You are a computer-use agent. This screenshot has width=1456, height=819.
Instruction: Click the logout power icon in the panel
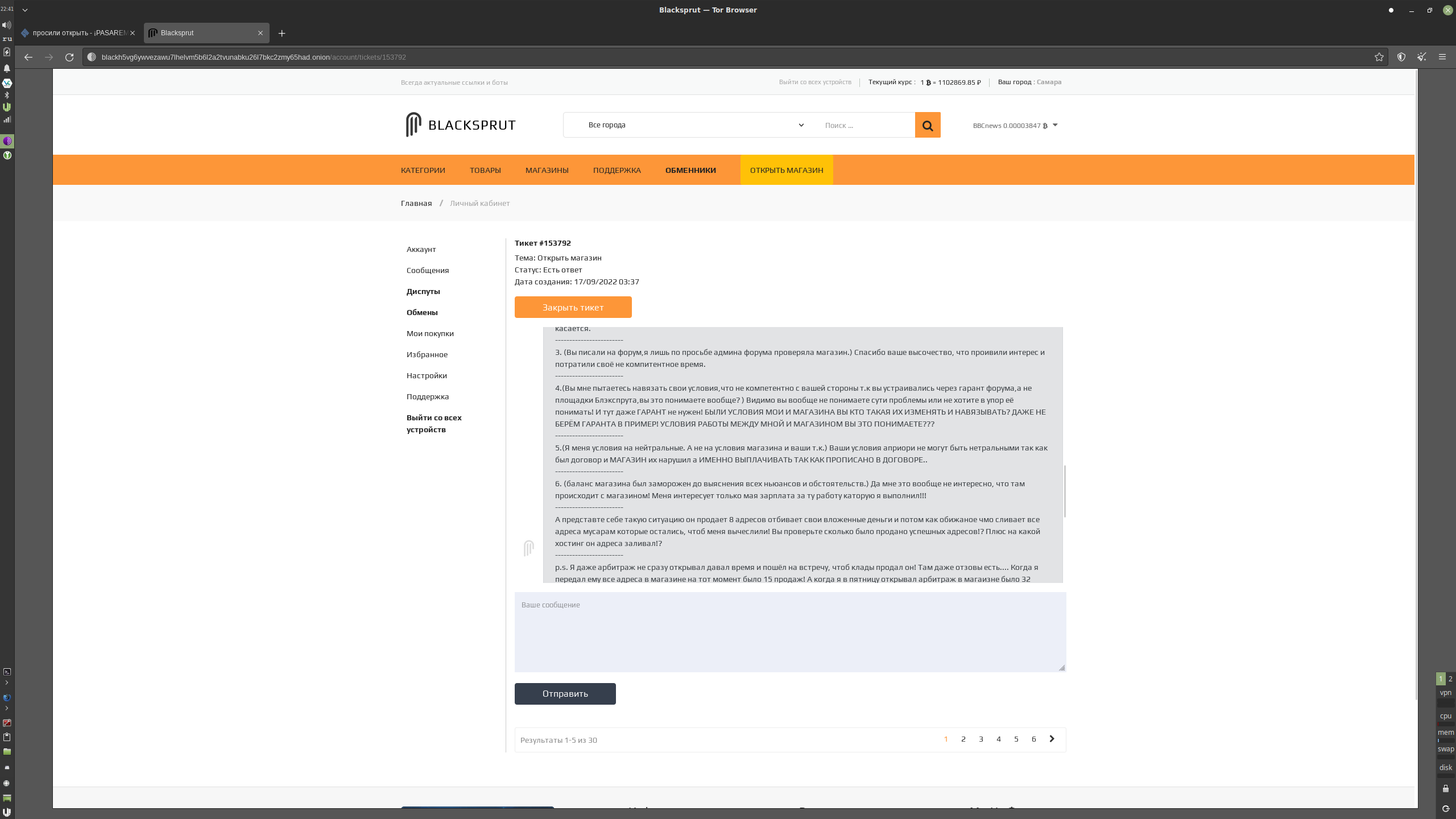(x=1446, y=809)
